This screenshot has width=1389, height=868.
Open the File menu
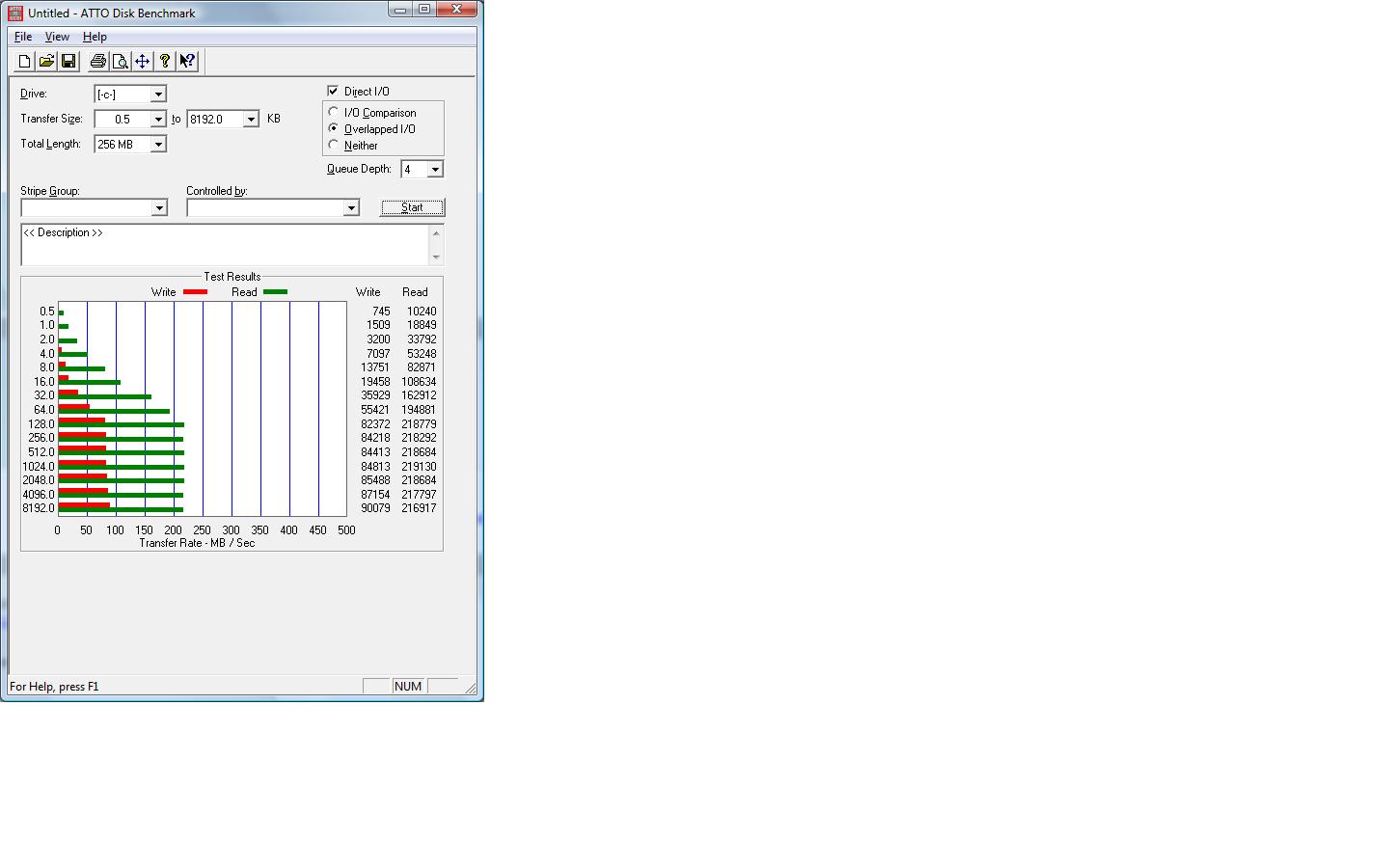[23, 37]
